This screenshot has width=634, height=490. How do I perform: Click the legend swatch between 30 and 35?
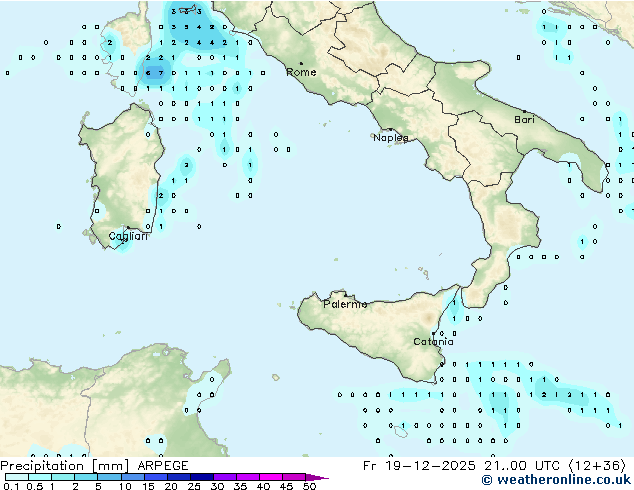(x=224, y=477)
